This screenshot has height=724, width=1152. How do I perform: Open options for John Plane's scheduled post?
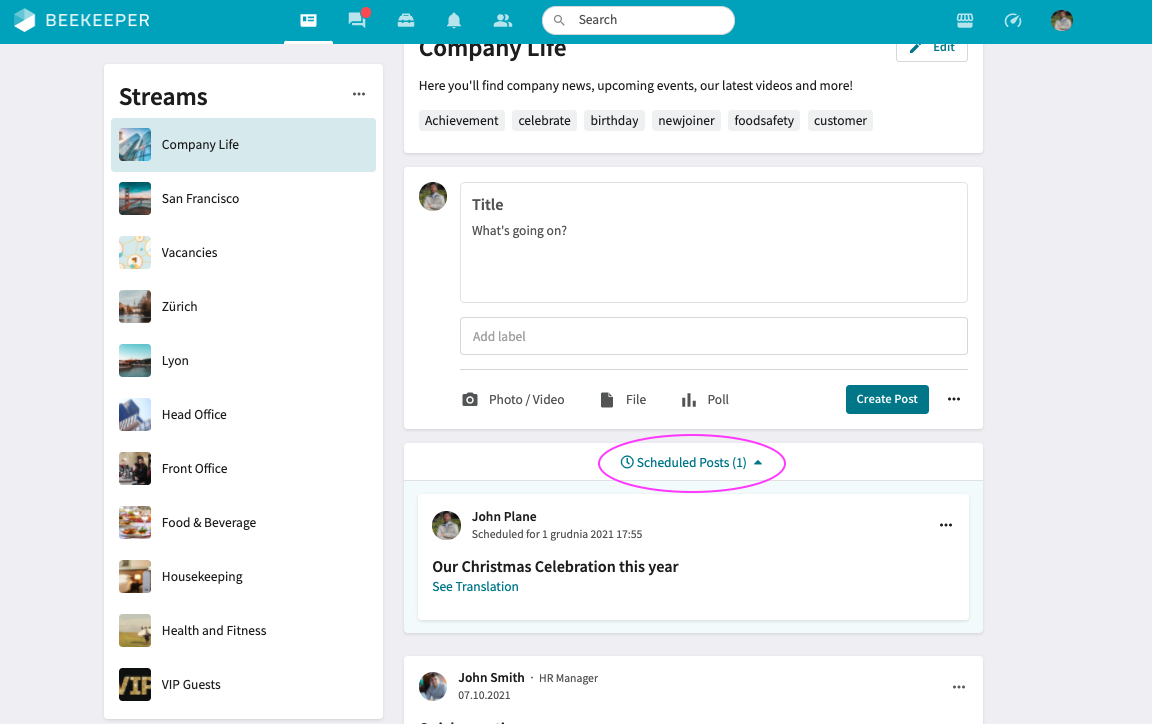946,525
